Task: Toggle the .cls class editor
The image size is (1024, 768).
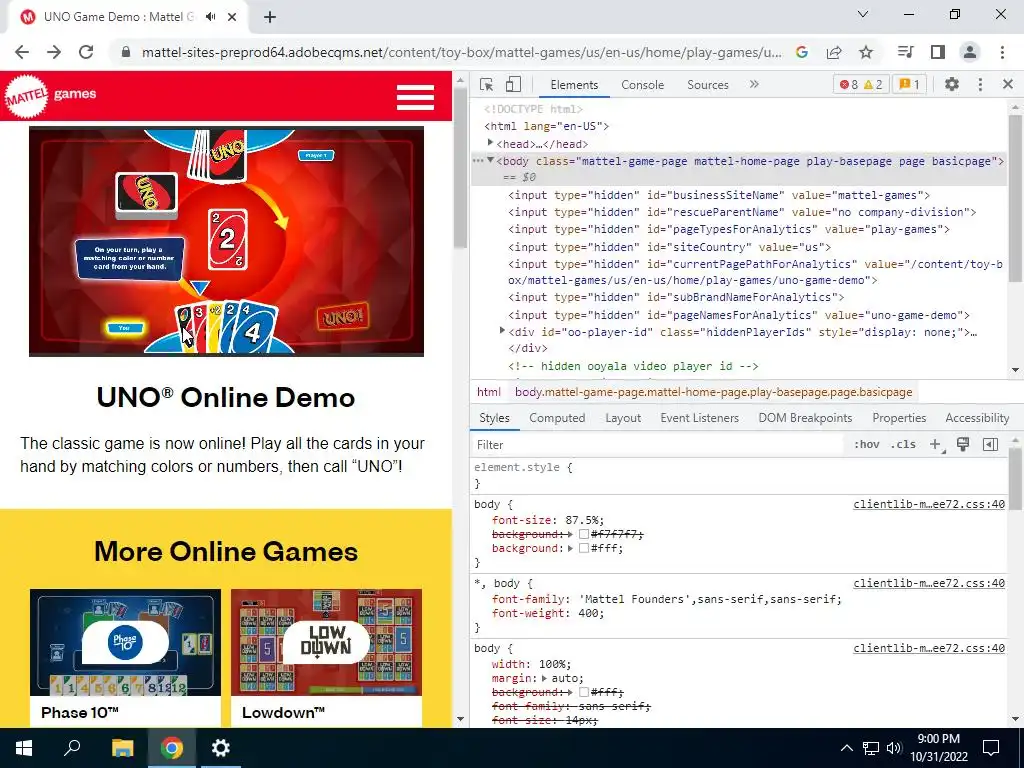Action: [903, 445]
